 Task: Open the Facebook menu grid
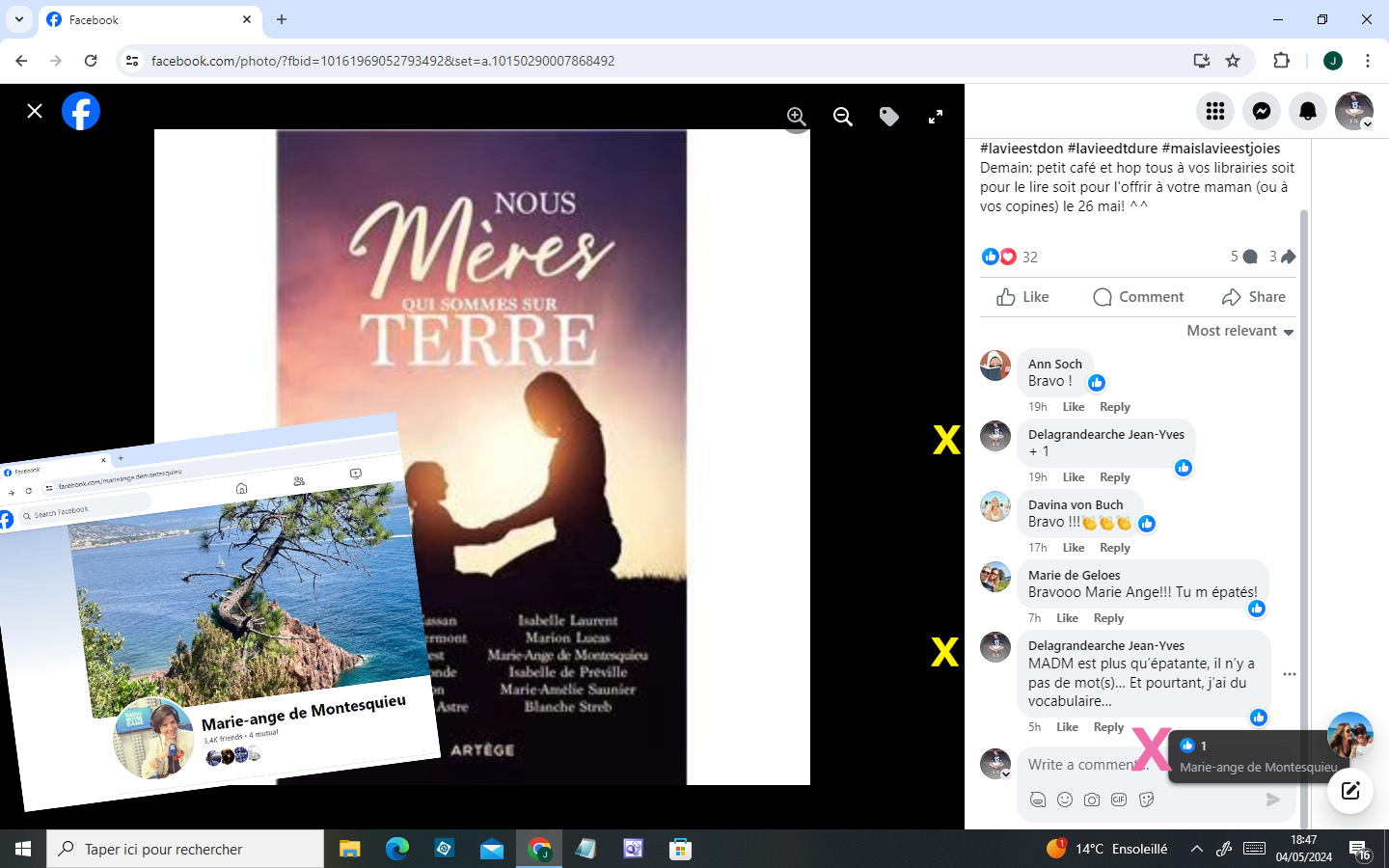coord(1215,111)
